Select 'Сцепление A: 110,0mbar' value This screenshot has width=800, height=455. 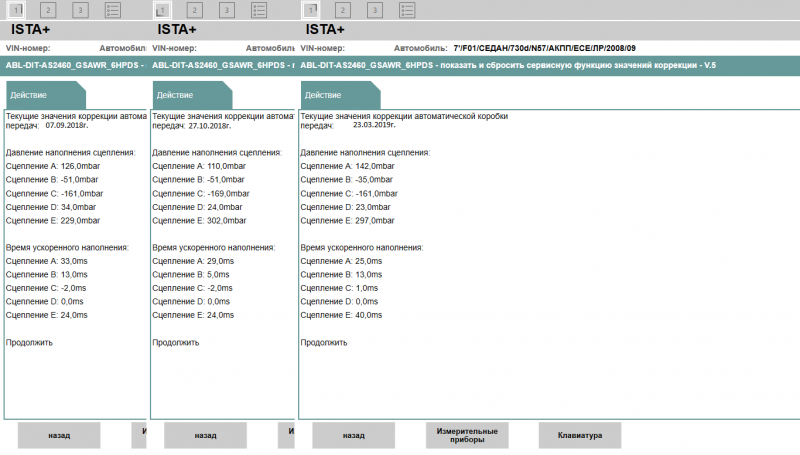tap(199, 166)
